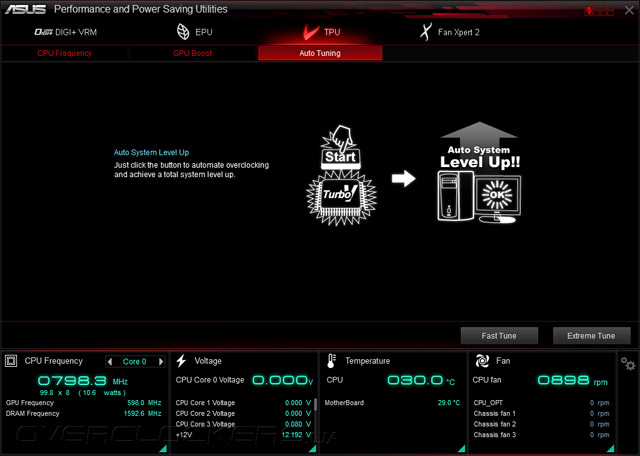Click the TPU red wing icon
This screenshot has height=456, width=640.
(311, 32)
